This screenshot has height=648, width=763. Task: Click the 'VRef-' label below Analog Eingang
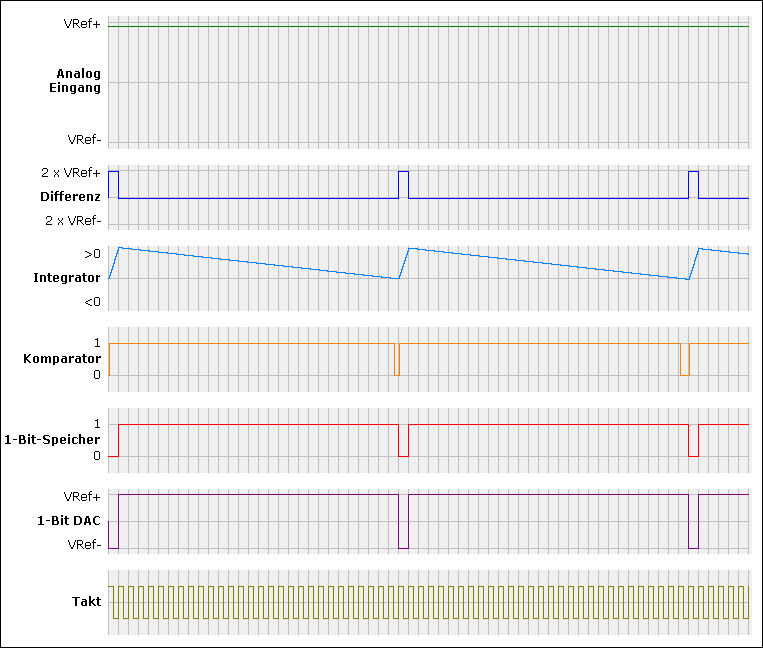pyautogui.click(x=84, y=140)
